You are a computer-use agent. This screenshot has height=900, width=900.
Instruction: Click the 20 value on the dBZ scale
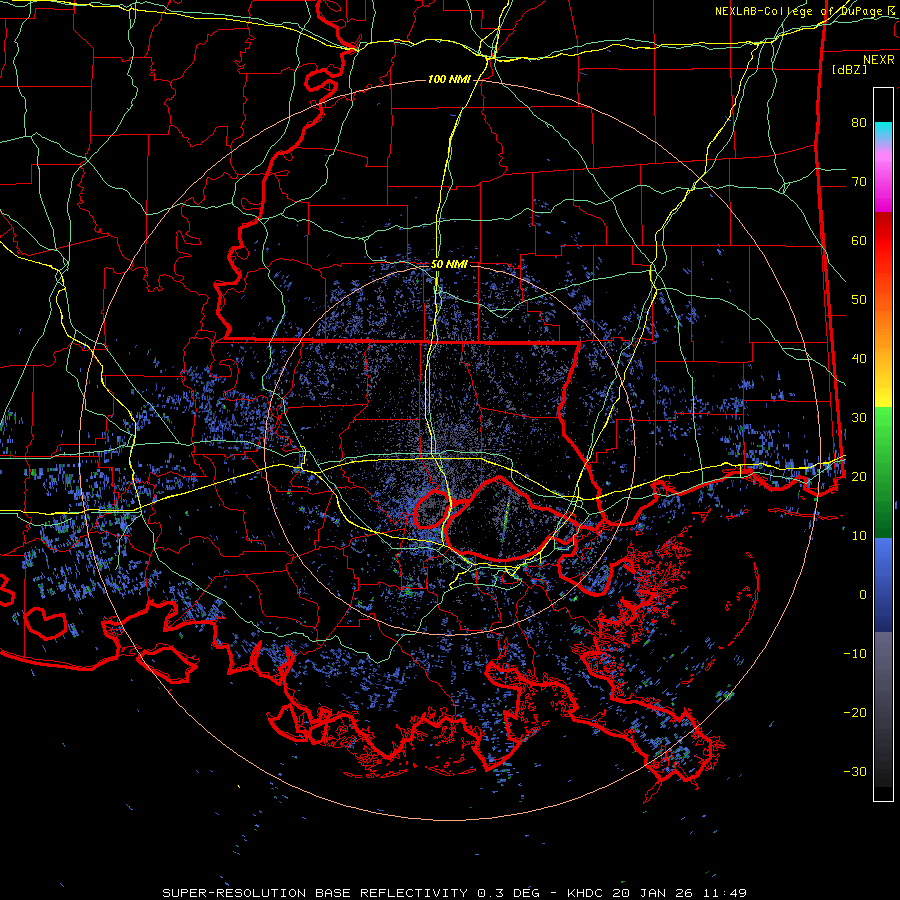click(859, 477)
